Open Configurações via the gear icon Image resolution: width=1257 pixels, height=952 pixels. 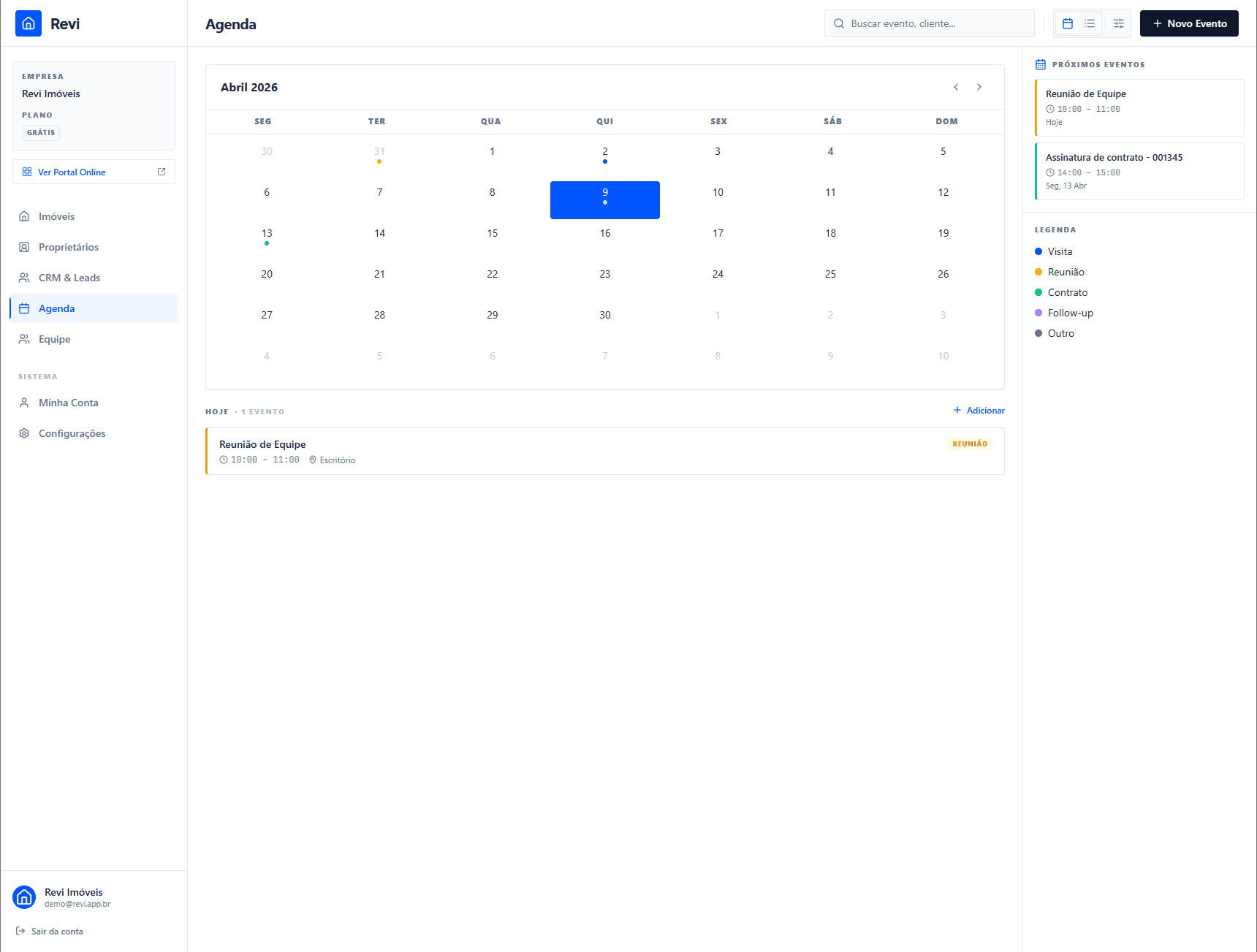24,433
